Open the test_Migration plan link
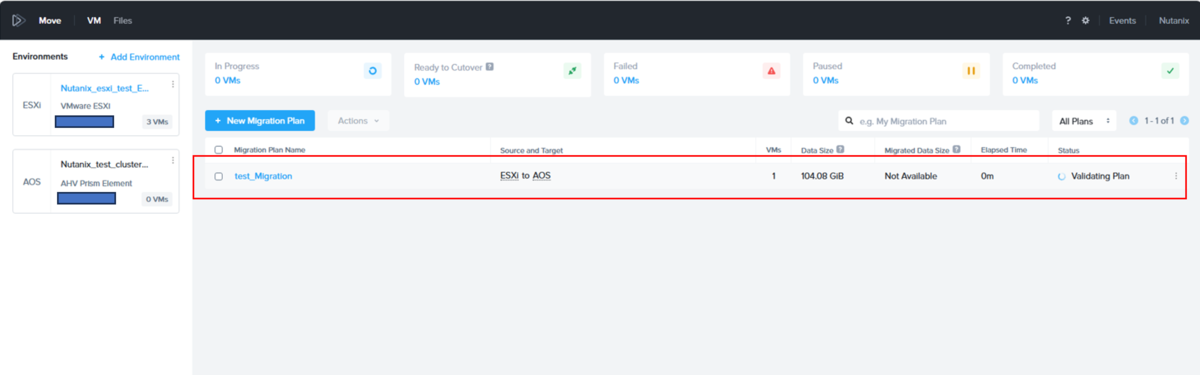This screenshot has width=1200, height=375. point(263,176)
